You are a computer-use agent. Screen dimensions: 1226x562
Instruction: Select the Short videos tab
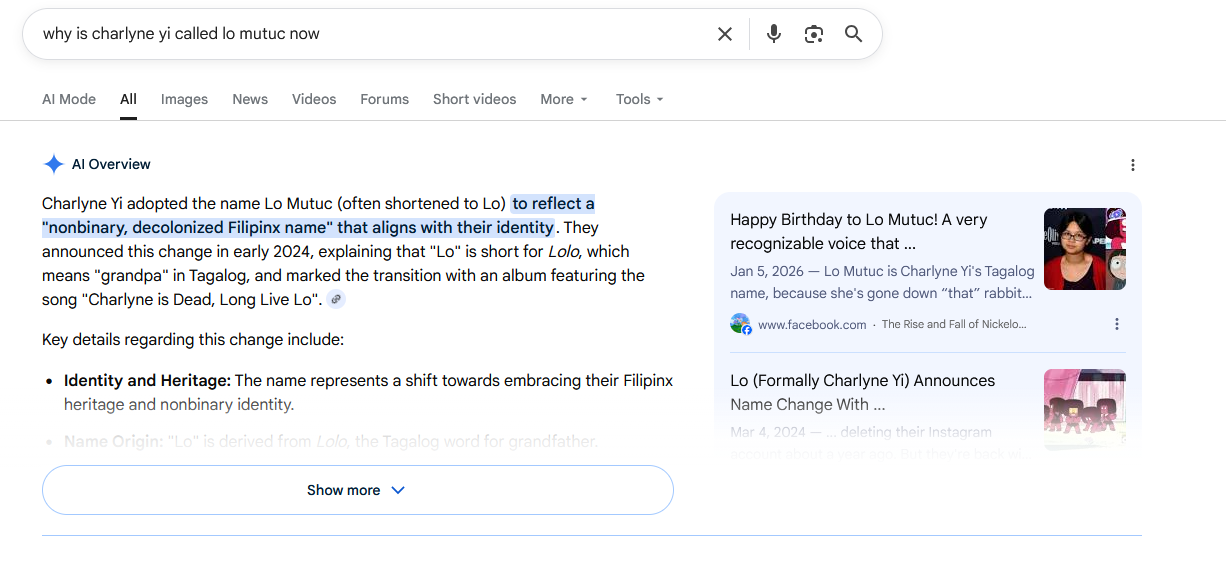click(474, 99)
